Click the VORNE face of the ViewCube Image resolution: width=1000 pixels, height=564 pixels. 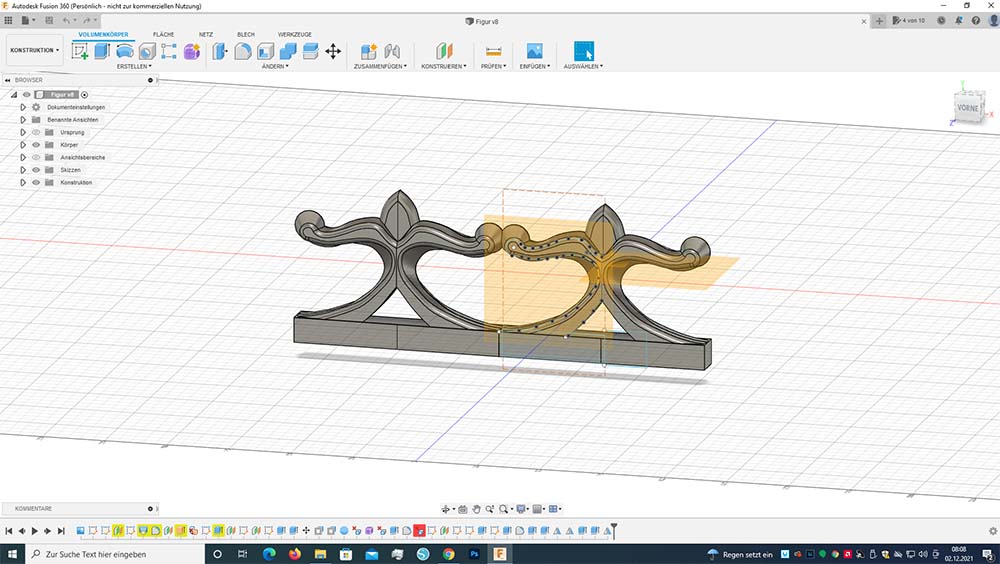(967, 107)
